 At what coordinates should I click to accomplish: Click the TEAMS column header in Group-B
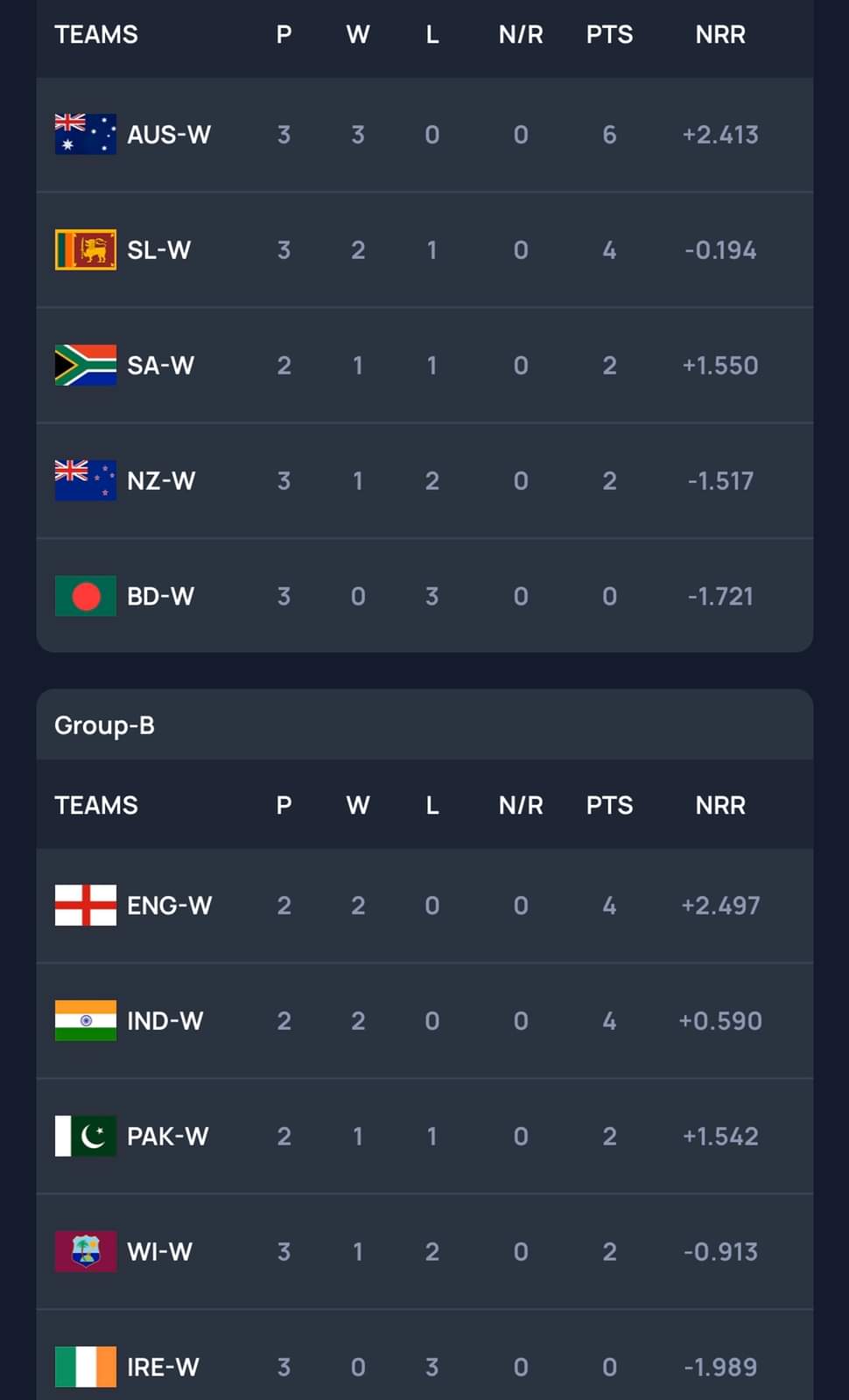96,805
